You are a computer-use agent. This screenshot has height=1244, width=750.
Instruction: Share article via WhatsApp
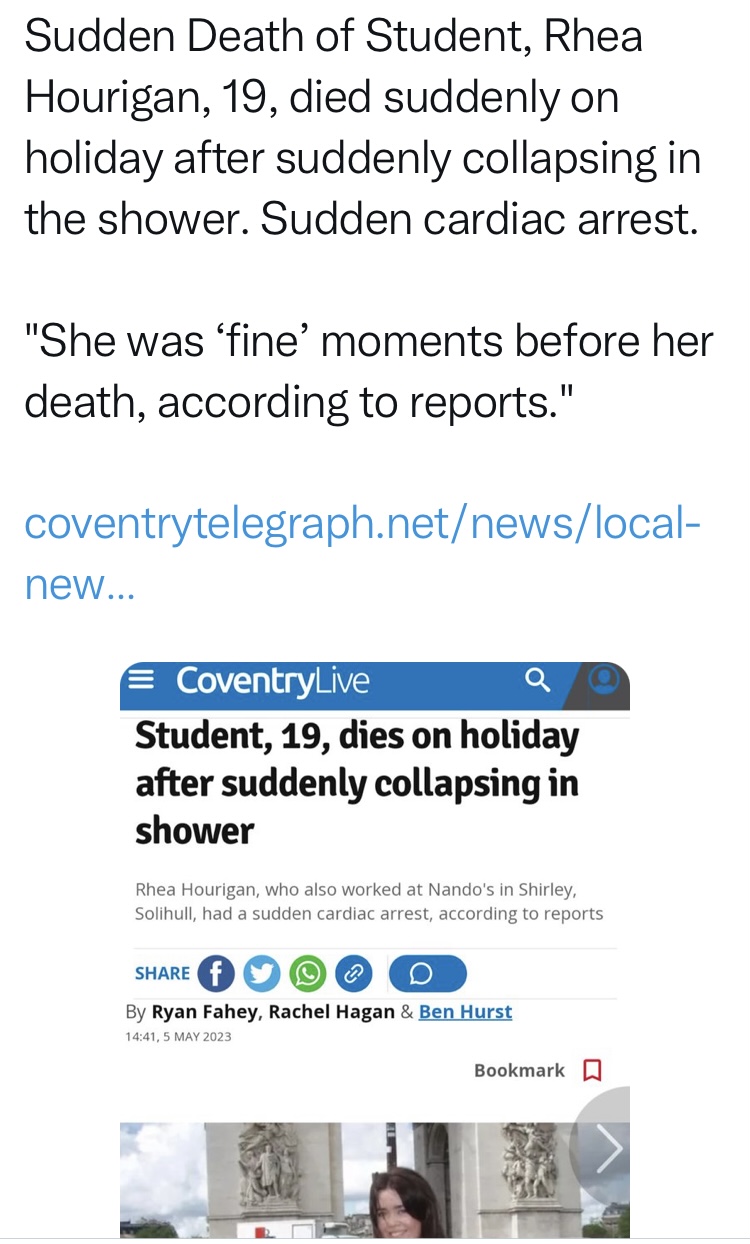pos(308,973)
